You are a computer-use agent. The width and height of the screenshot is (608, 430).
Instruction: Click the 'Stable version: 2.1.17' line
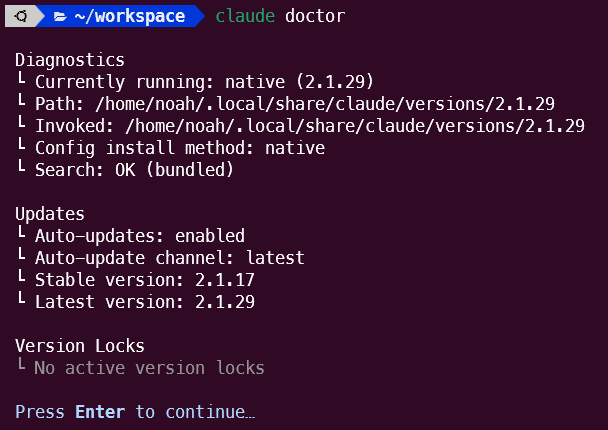pyautogui.click(x=145, y=279)
